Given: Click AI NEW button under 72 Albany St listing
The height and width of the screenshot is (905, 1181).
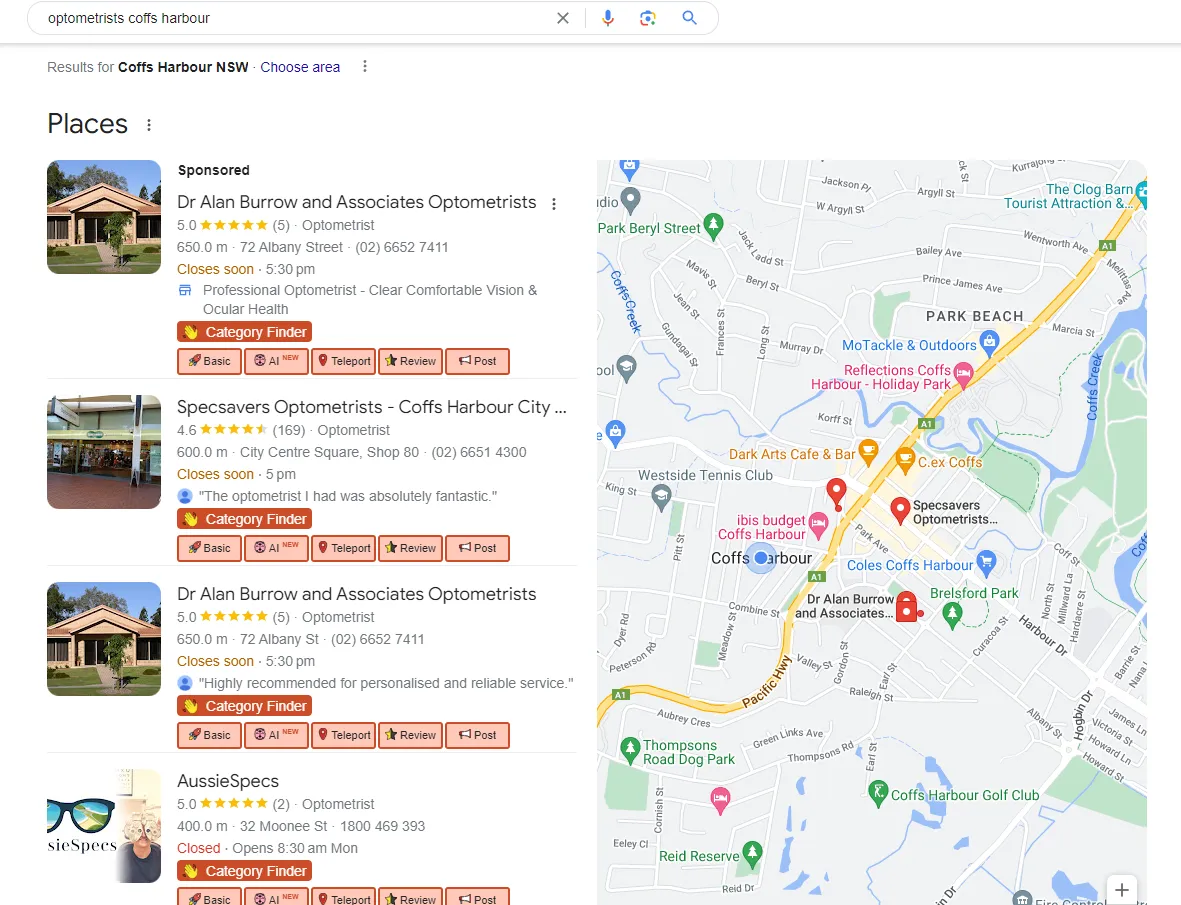Looking at the screenshot, I should pos(276,735).
